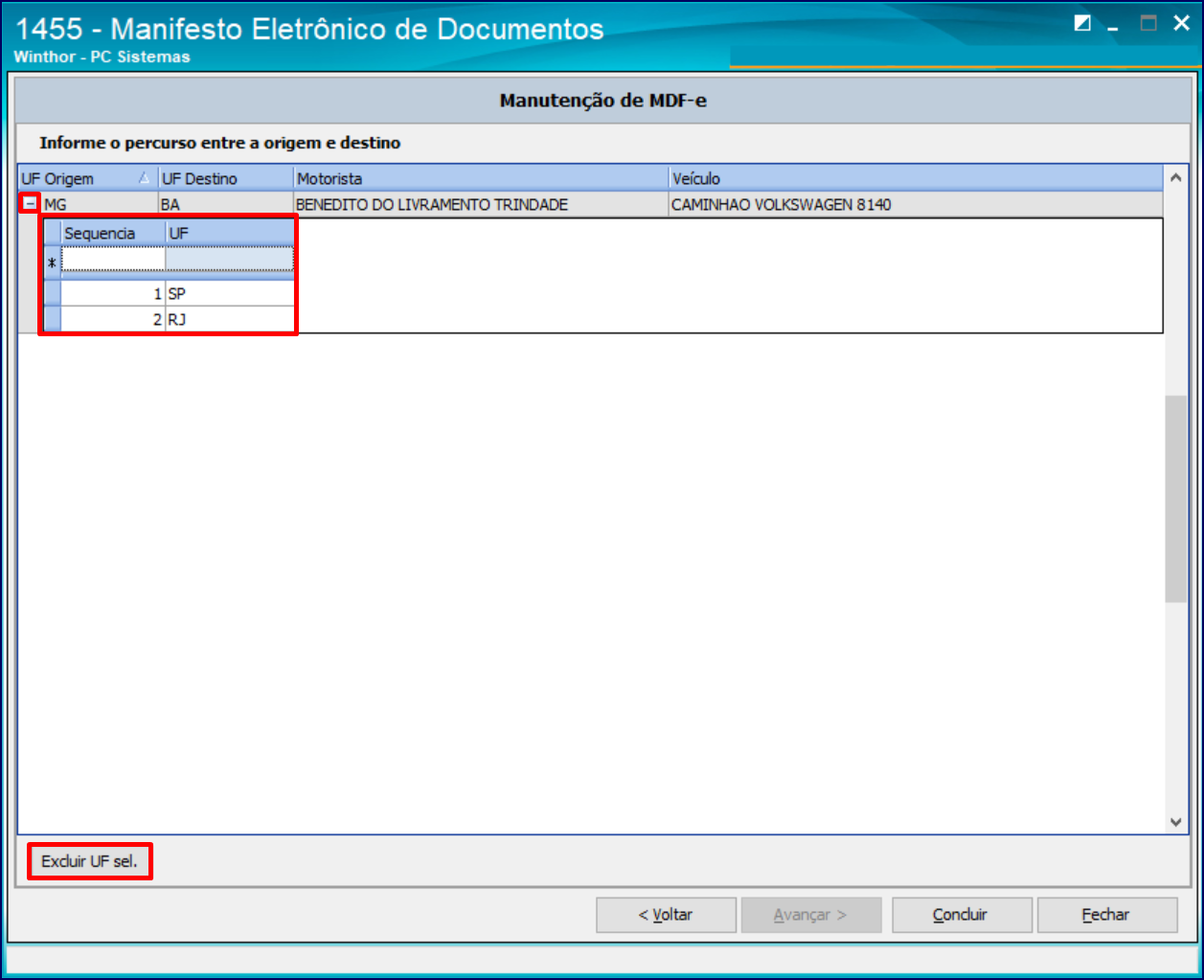Select the RJ cell in sequence 2
This screenshot has height=980, width=1204.
(230, 319)
